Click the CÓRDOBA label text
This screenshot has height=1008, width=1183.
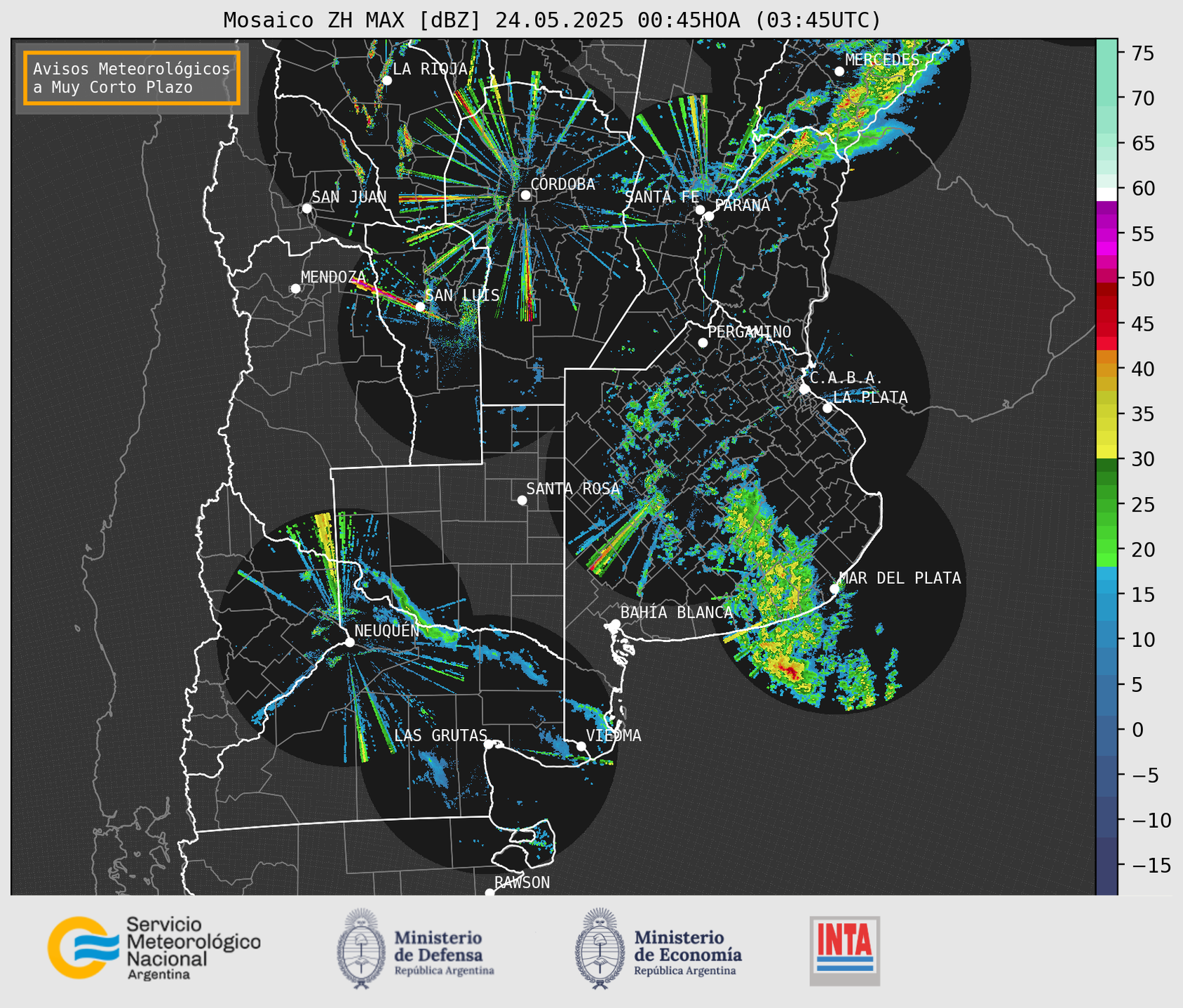(563, 184)
